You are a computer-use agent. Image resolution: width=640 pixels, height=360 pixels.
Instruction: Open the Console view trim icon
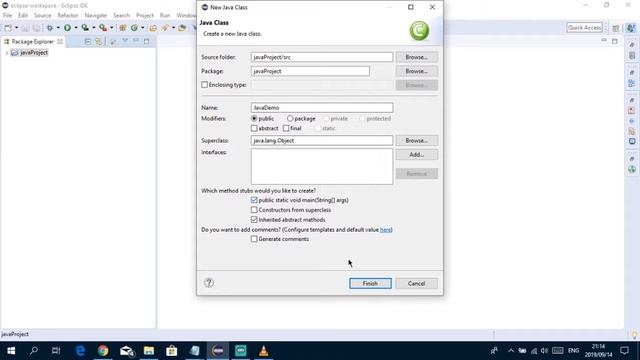coord(632,141)
